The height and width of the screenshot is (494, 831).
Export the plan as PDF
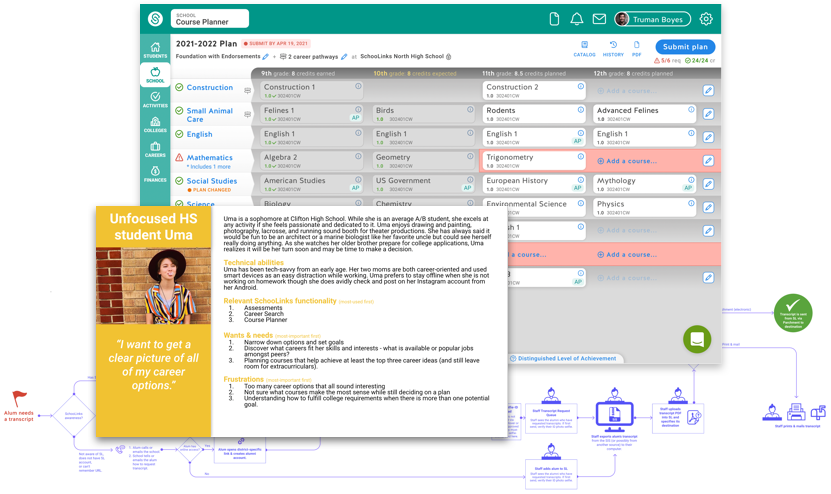tap(636, 49)
